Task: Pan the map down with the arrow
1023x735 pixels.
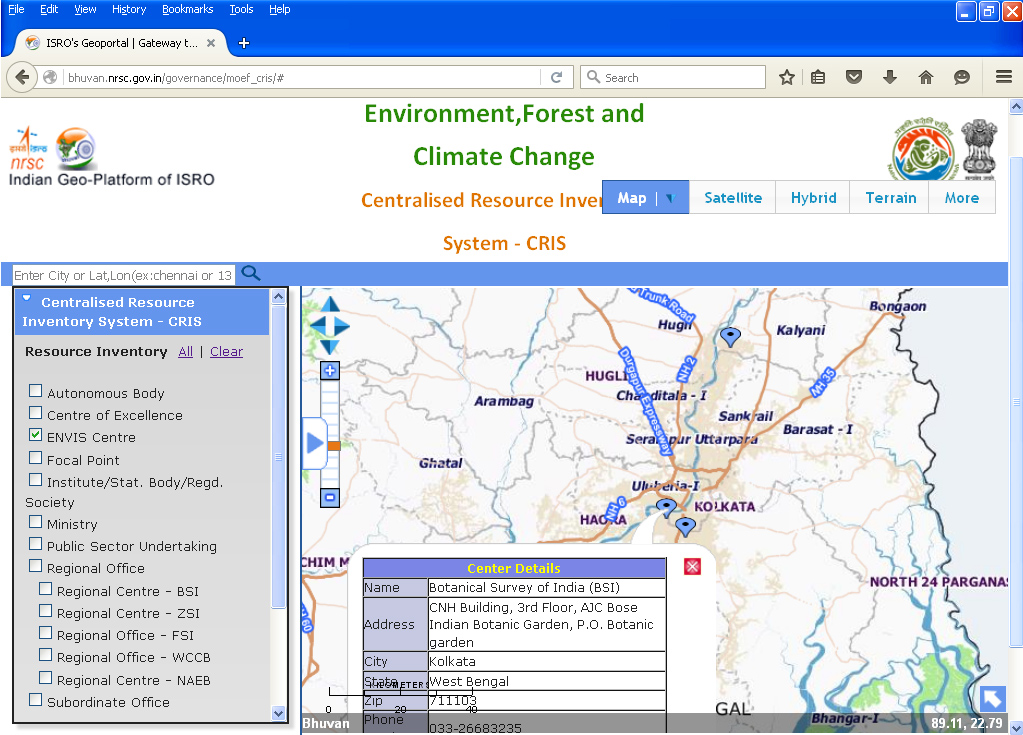Action: pyautogui.click(x=330, y=346)
